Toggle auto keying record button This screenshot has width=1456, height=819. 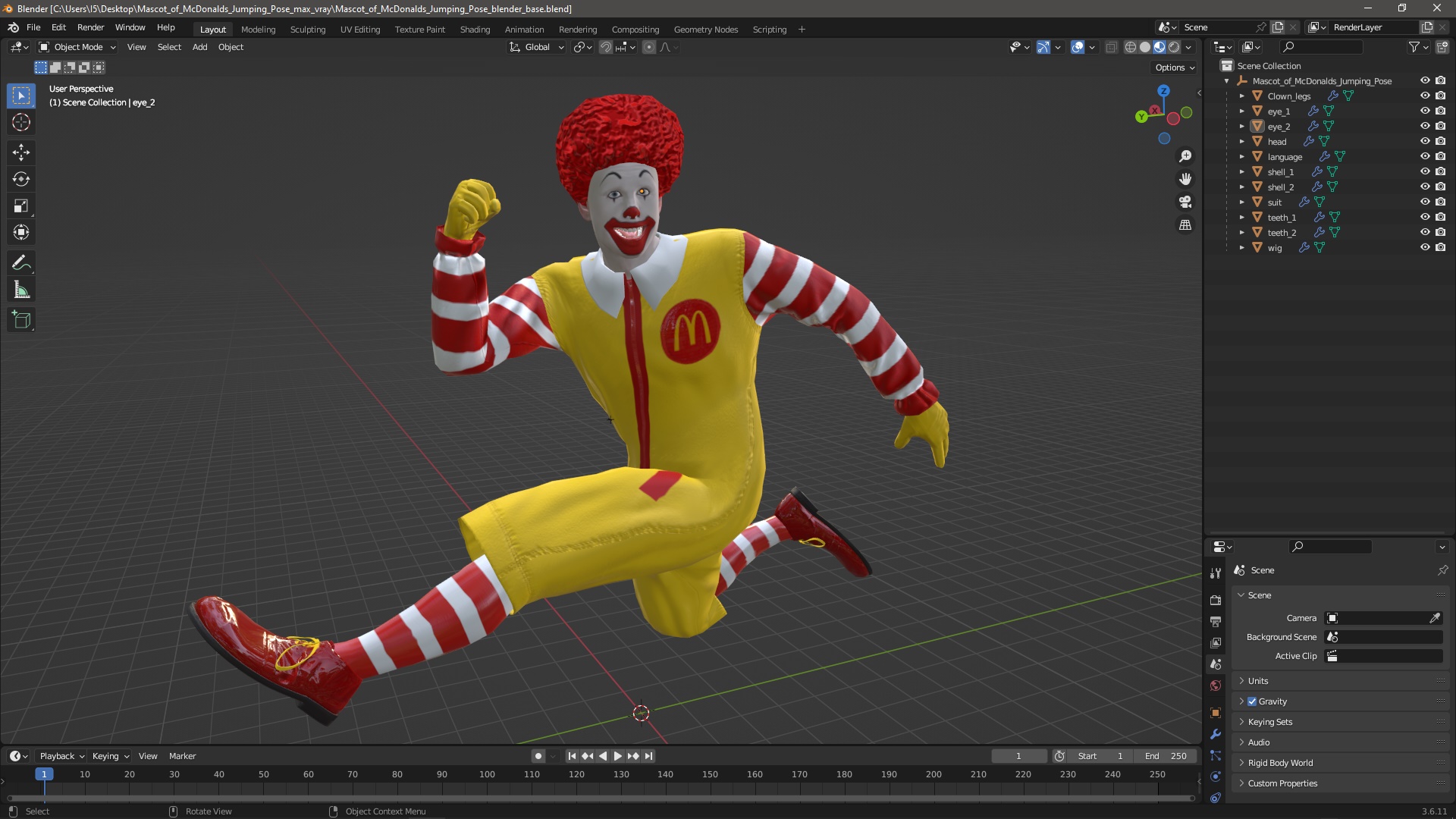coord(538,756)
